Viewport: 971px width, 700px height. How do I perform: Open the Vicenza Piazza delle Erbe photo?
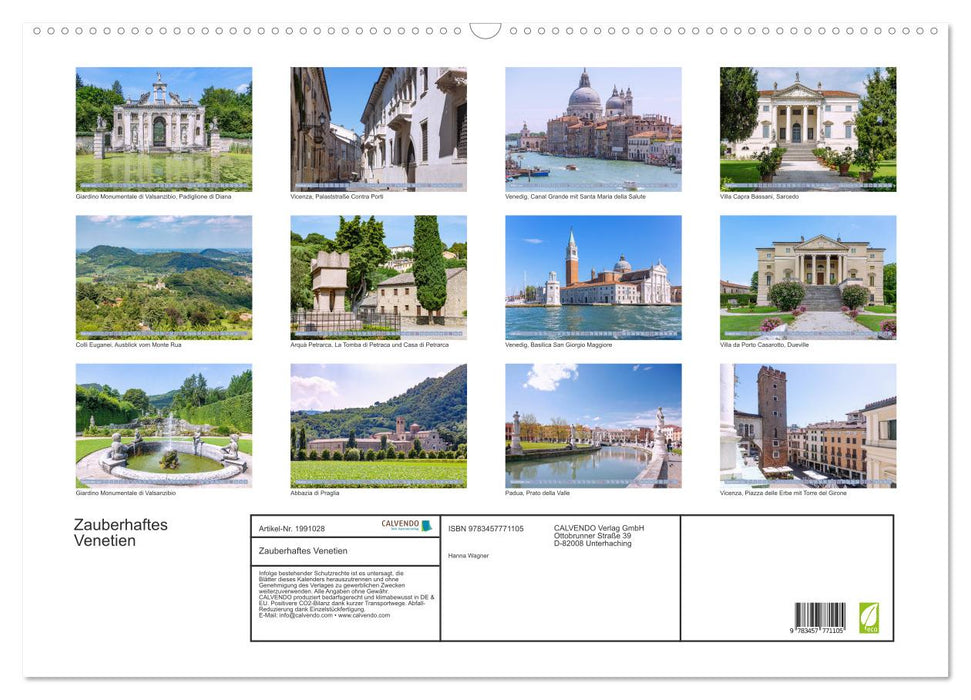pyautogui.click(x=808, y=426)
